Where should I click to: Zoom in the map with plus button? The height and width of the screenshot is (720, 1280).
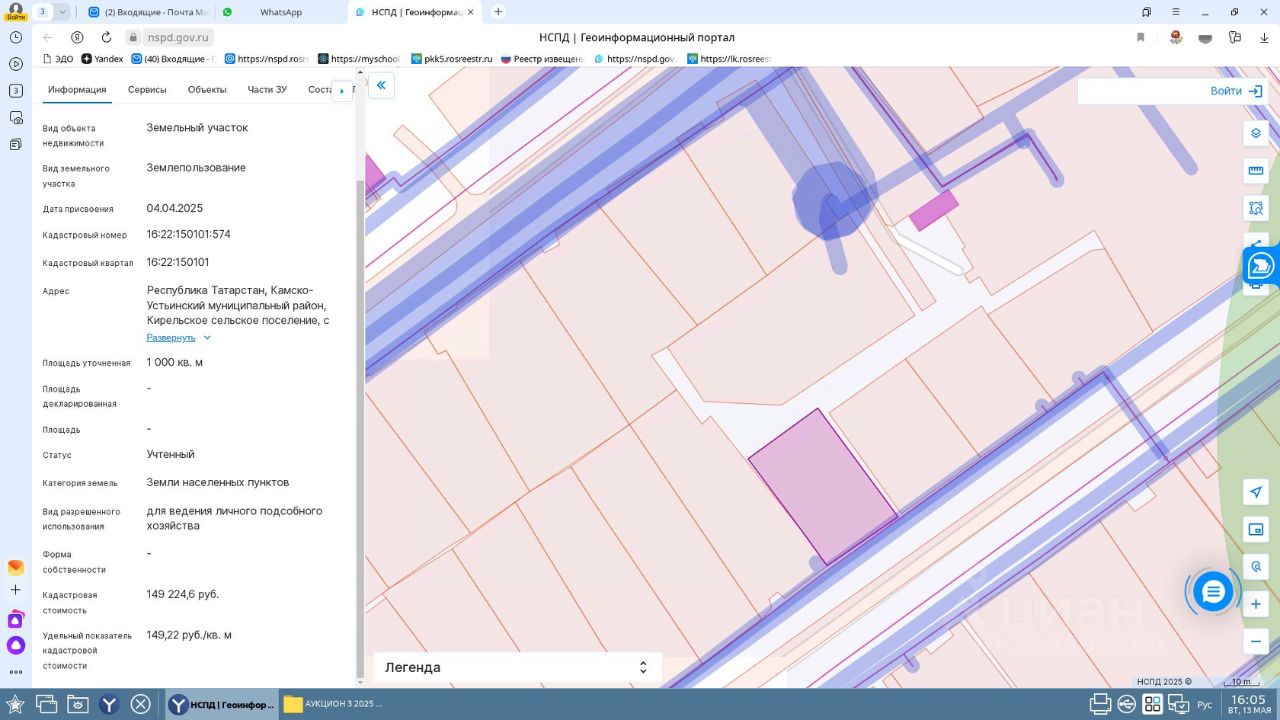[1256, 604]
